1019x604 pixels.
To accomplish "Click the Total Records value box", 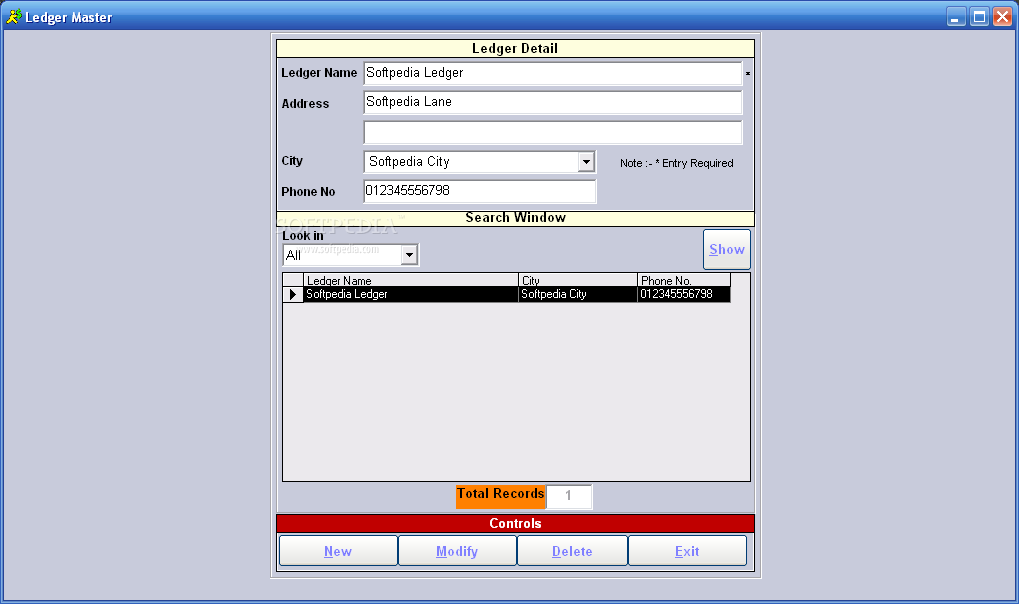I will tap(569, 496).
